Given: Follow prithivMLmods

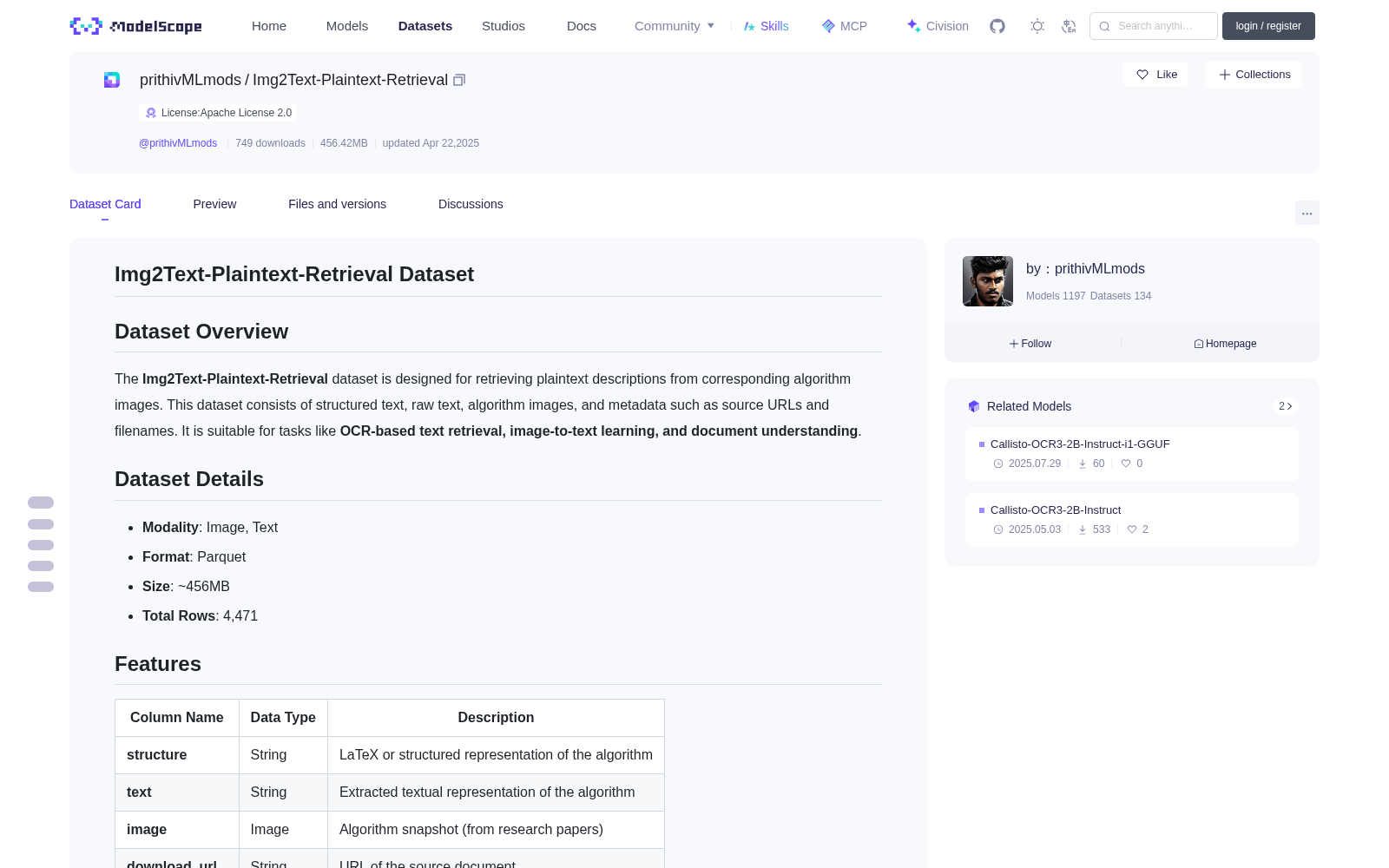Looking at the screenshot, I should click(1030, 344).
